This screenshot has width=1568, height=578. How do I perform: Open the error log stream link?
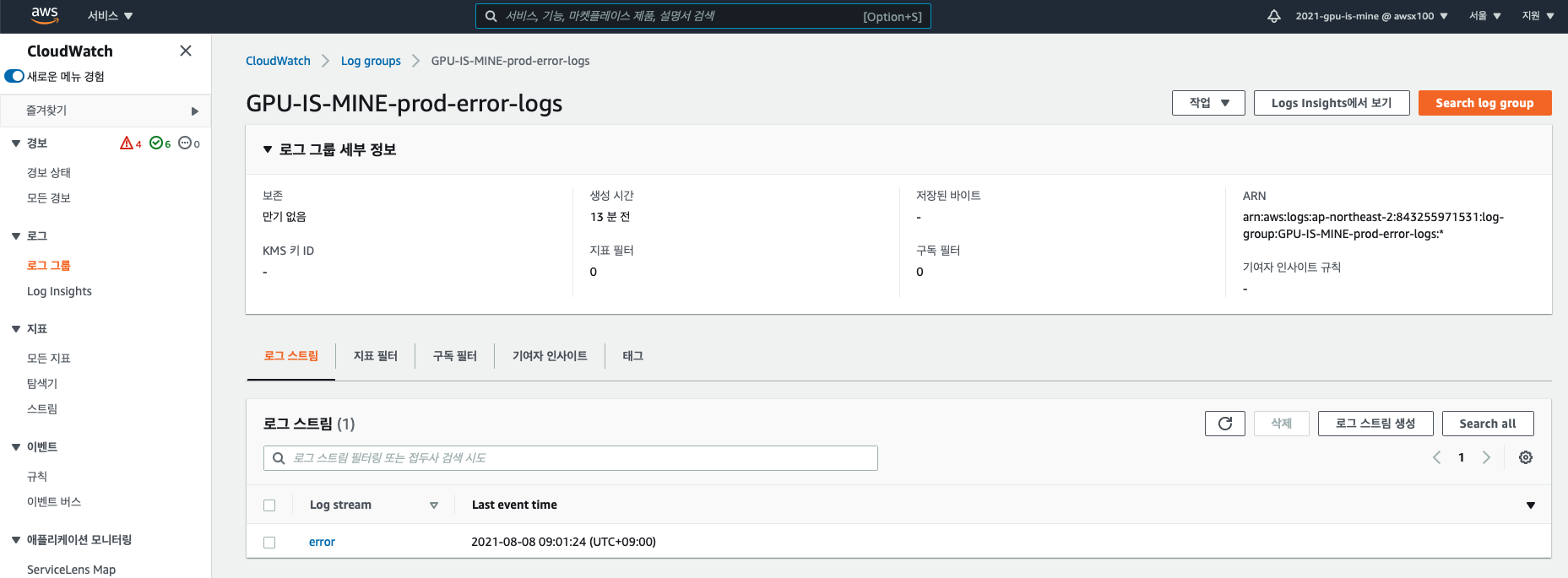[x=322, y=543]
